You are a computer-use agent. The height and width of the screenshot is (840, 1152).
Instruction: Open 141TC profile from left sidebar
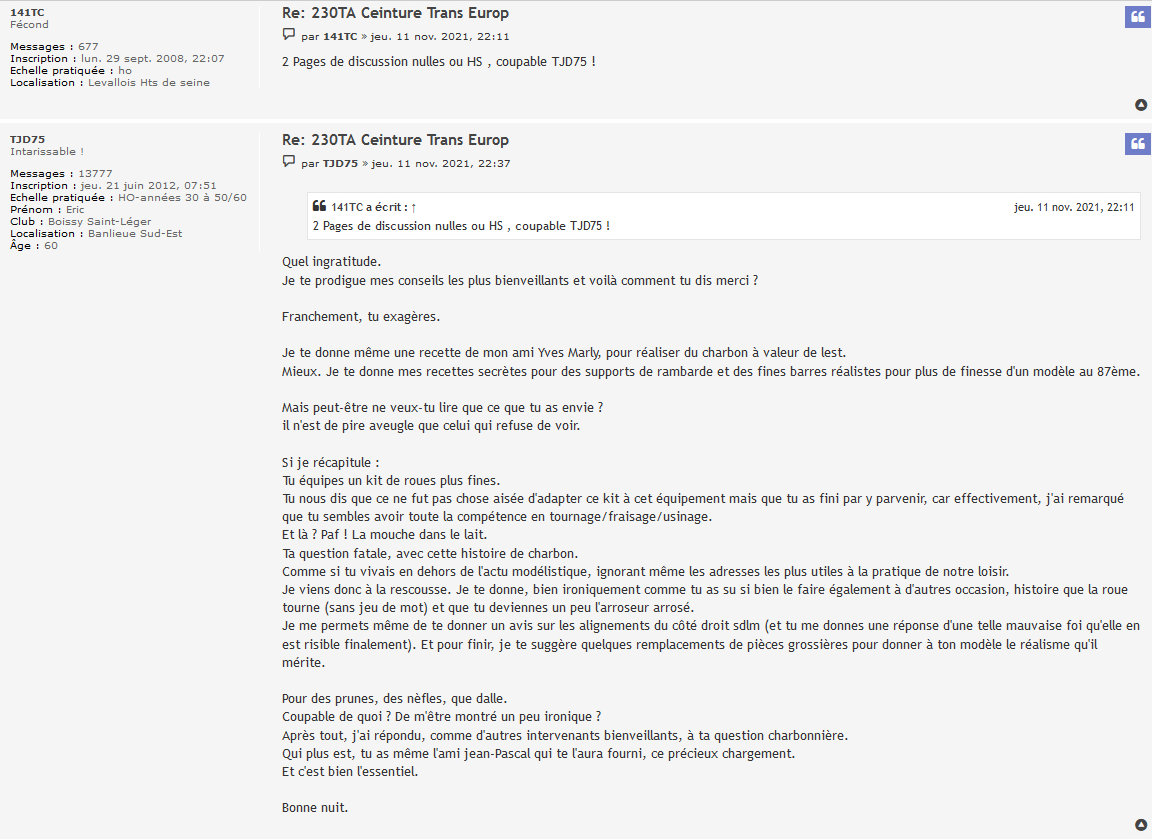[27, 12]
